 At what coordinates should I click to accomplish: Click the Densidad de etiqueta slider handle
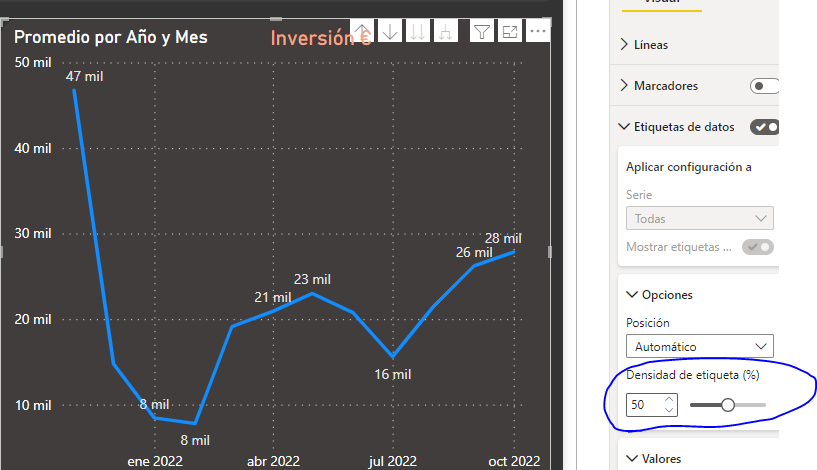tap(728, 405)
